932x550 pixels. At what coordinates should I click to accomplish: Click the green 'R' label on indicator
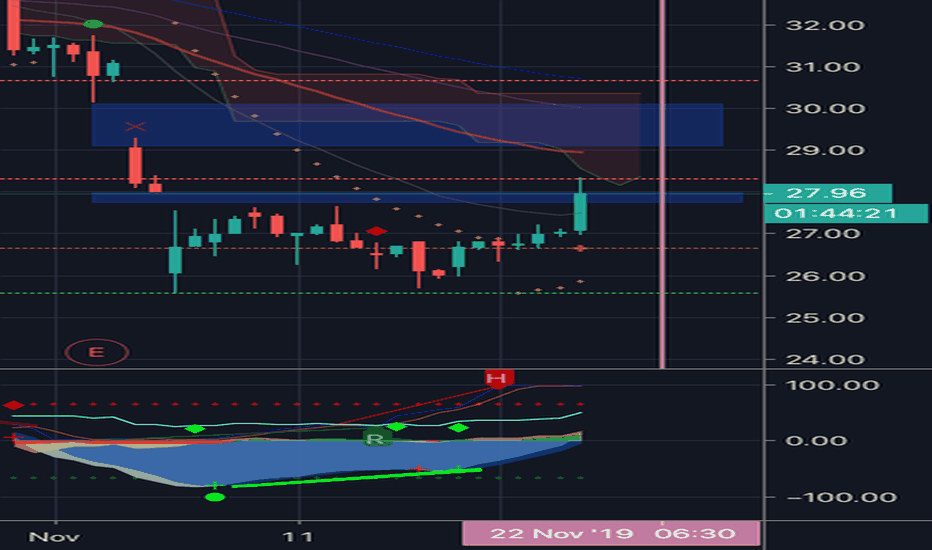tap(376, 439)
